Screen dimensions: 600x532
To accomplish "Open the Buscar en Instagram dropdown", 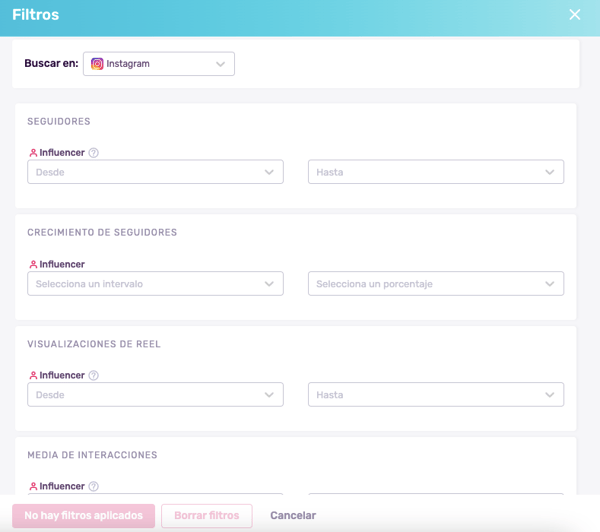I will click(x=159, y=64).
